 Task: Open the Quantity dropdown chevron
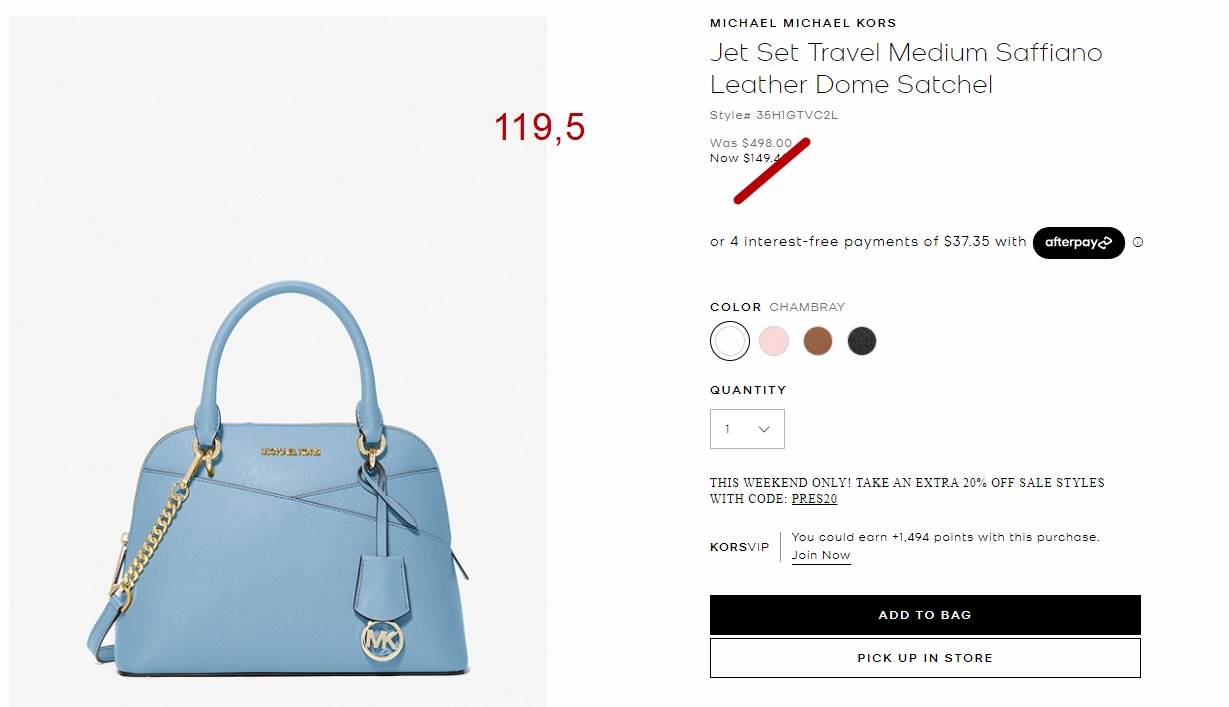[x=764, y=429]
